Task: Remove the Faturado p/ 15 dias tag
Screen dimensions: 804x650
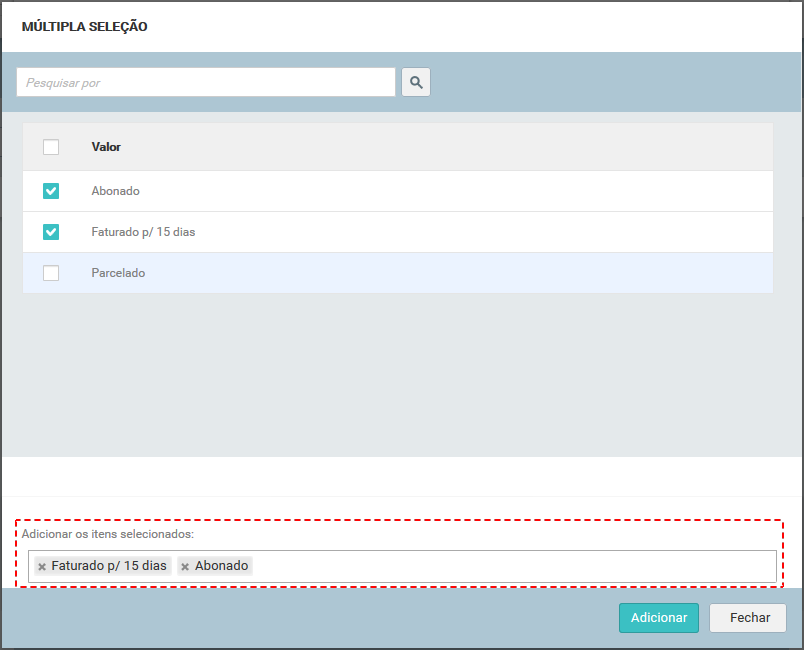Action: (42, 566)
